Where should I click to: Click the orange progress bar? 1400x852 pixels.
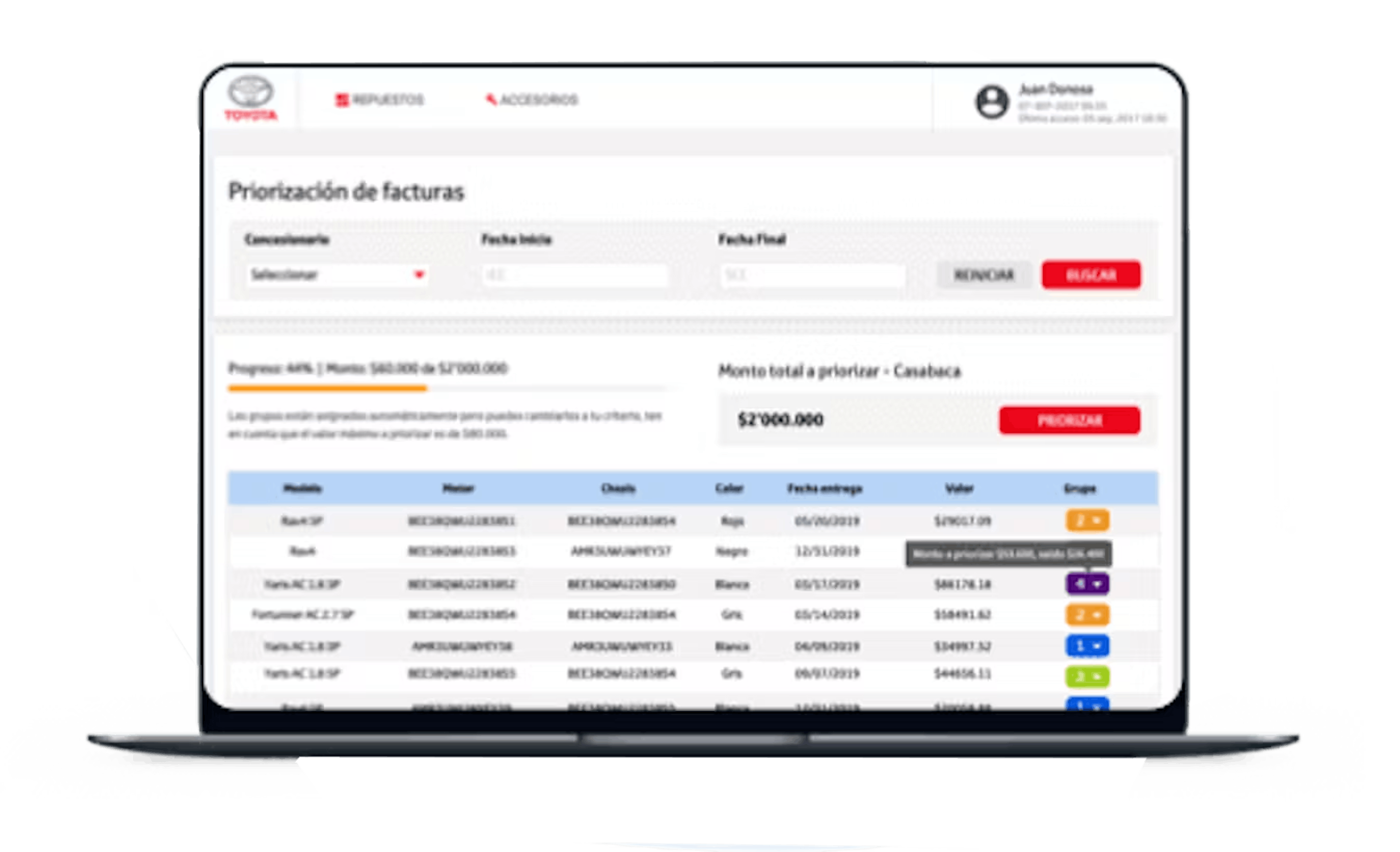(x=327, y=388)
